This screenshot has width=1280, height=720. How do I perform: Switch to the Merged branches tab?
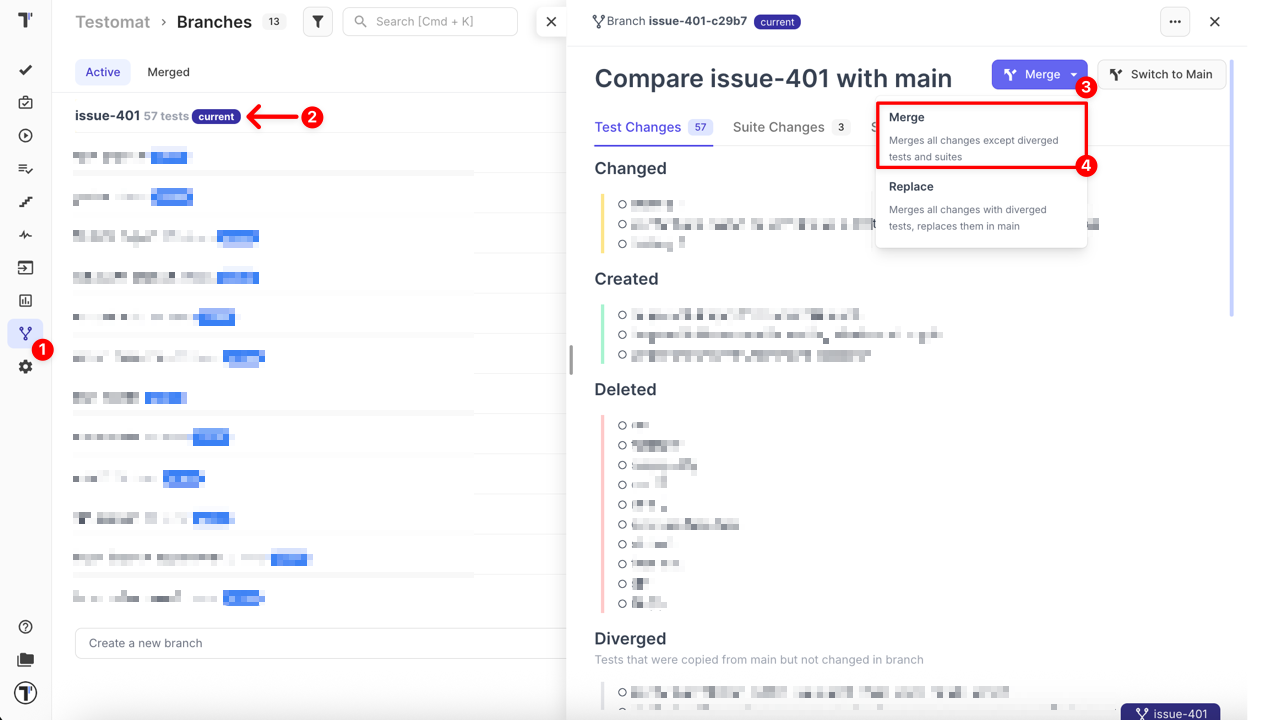click(x=168, y=72)
